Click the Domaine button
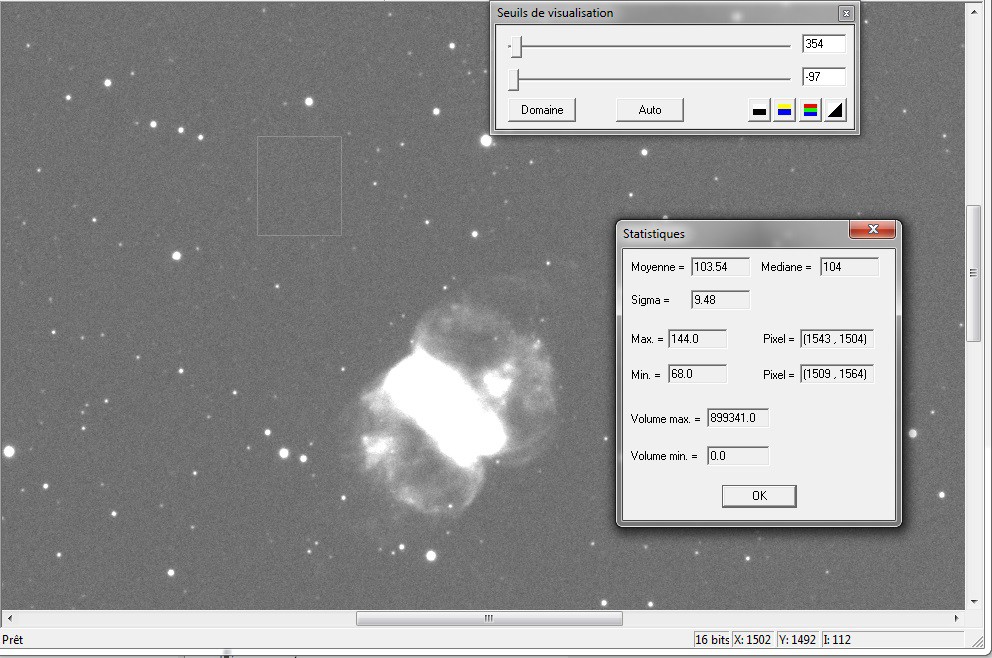The height and width of the screenshot is (658, 992). point(542,110)
